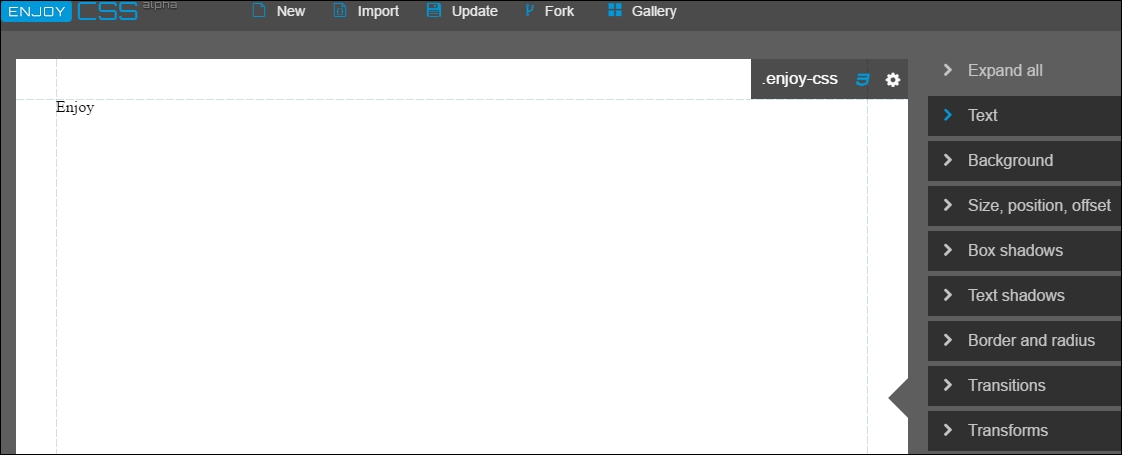Open Size, position, offset label

1039,206
